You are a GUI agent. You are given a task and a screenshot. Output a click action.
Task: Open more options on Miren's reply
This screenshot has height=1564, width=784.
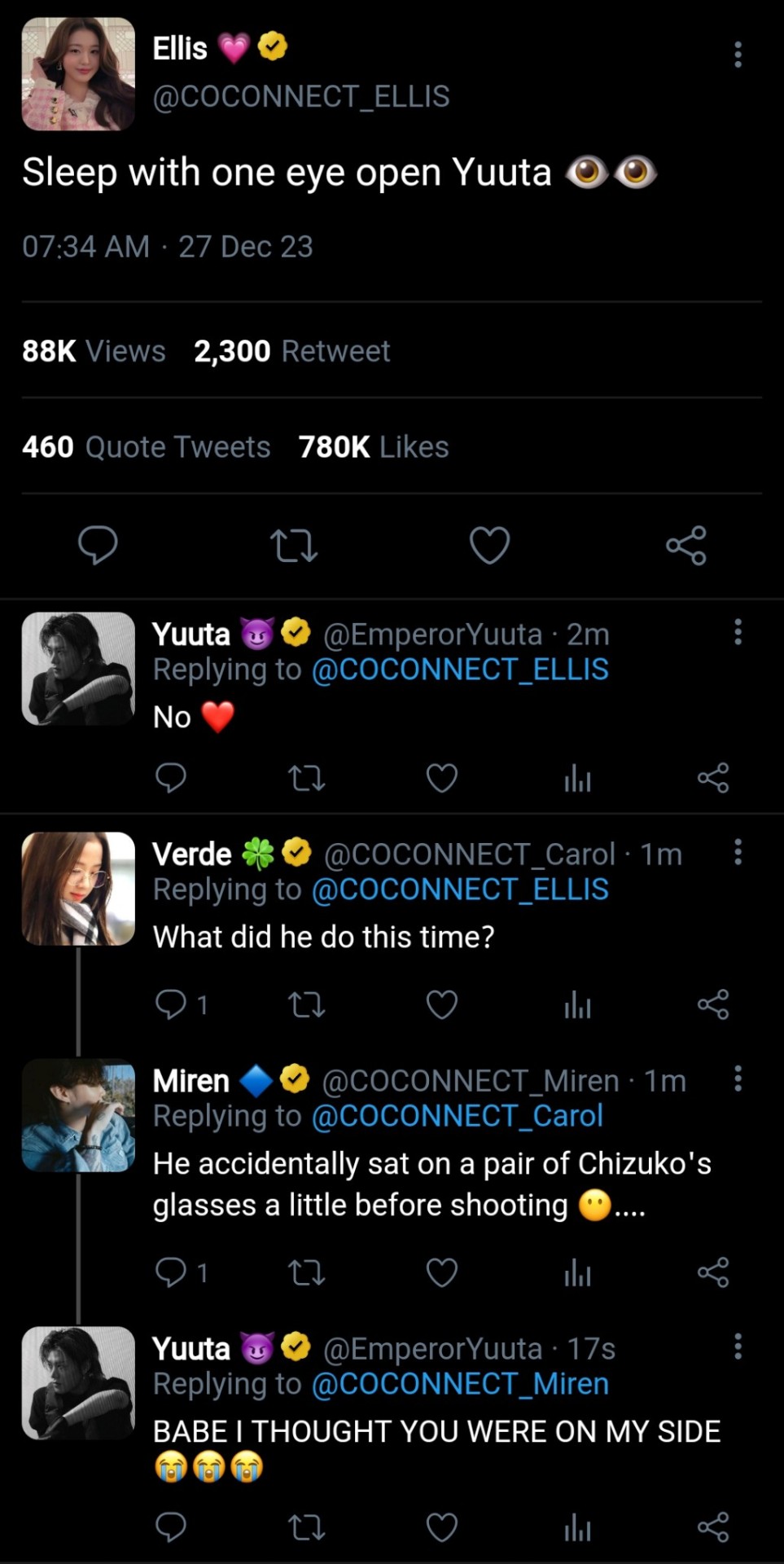point(738,1079)
